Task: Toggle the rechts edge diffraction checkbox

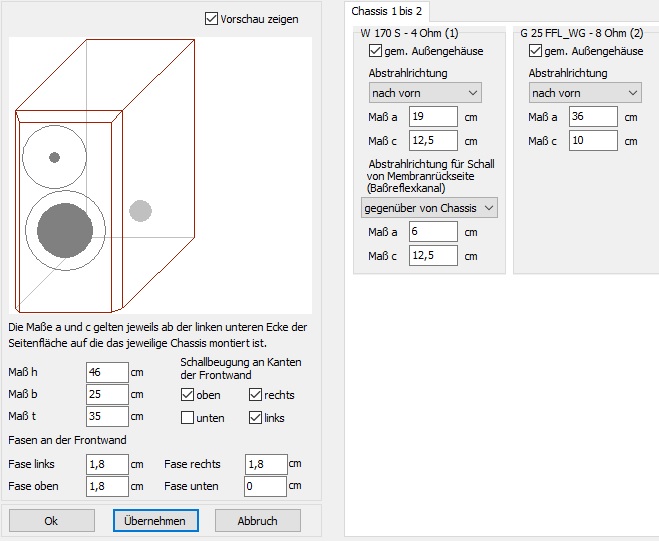Action: 256,395
